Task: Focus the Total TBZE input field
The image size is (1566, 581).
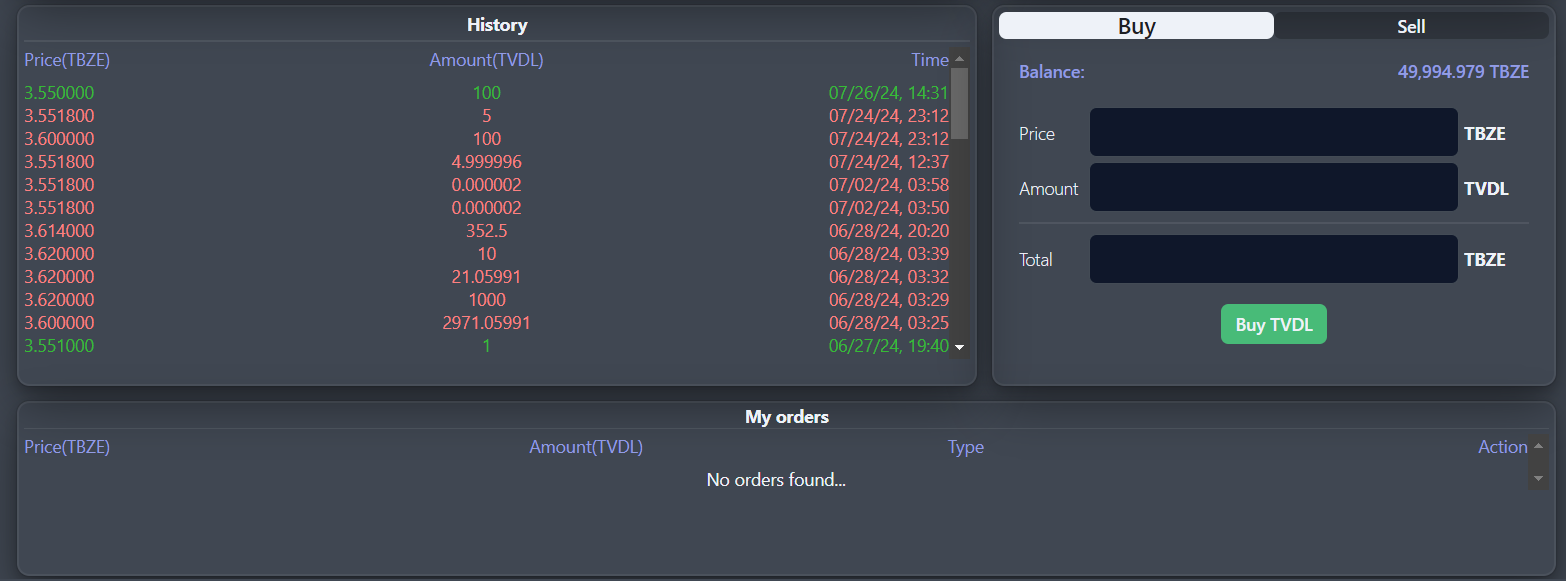Action: 1273,259
